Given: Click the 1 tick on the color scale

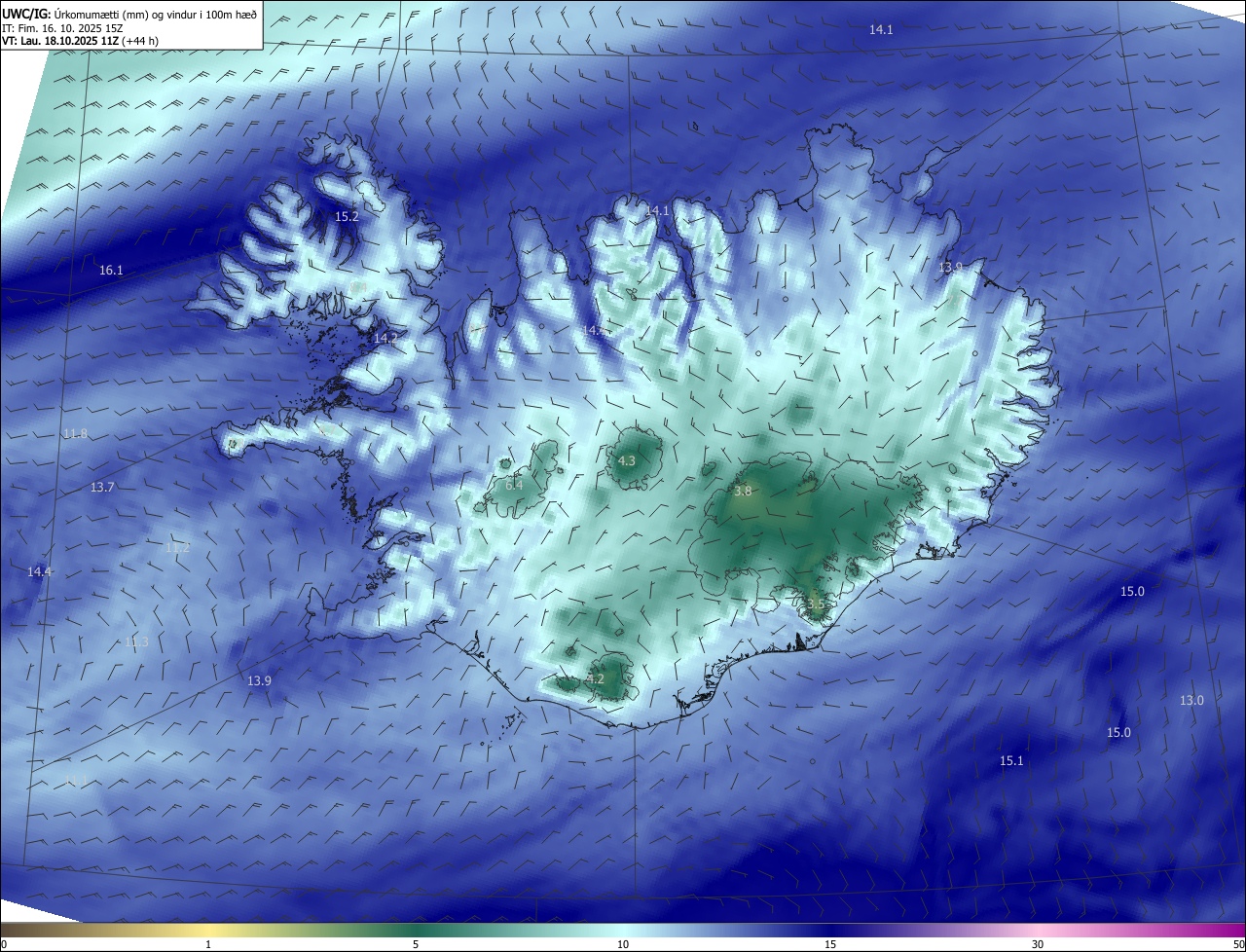Looking at the screenshot, I should coord(208,944).
